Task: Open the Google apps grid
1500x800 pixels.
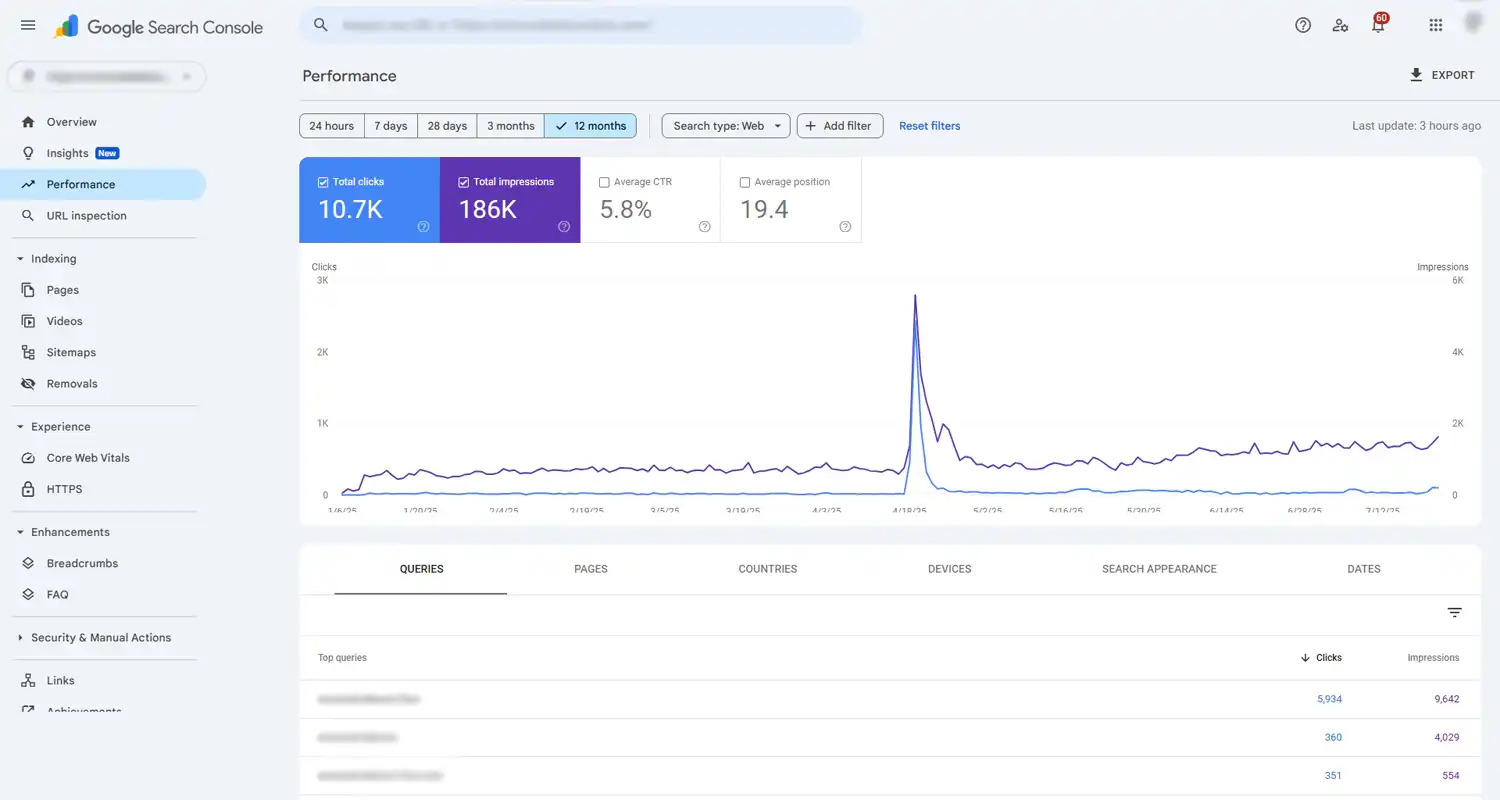Action: (x=1435, y=25)
